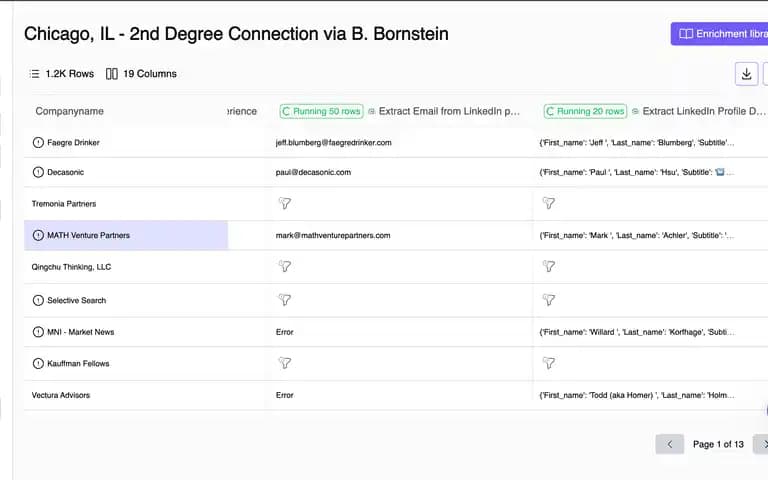This screenshot has height=480, width=768.
Task: Click the email filter icon in Tremonia Partners row
Action: tap(285, 203)
